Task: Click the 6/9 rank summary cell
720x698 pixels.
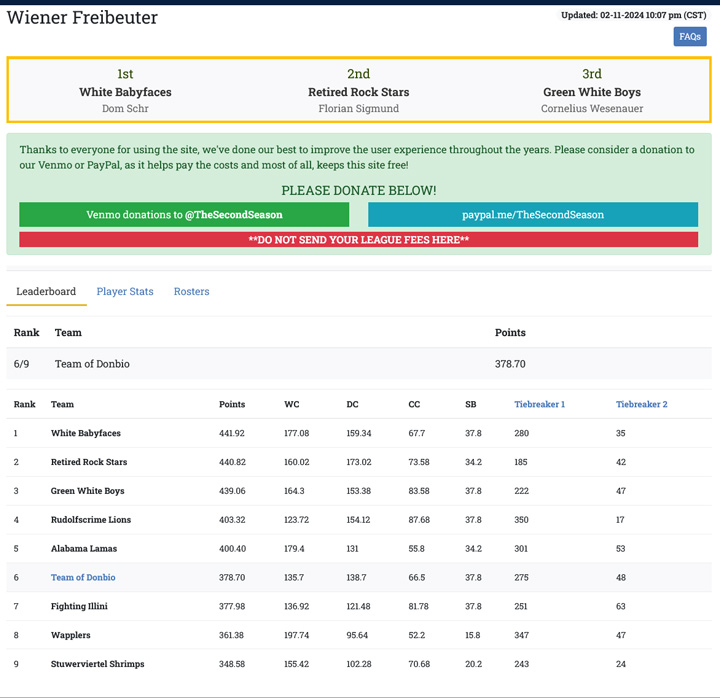Action: coord(21,364)
